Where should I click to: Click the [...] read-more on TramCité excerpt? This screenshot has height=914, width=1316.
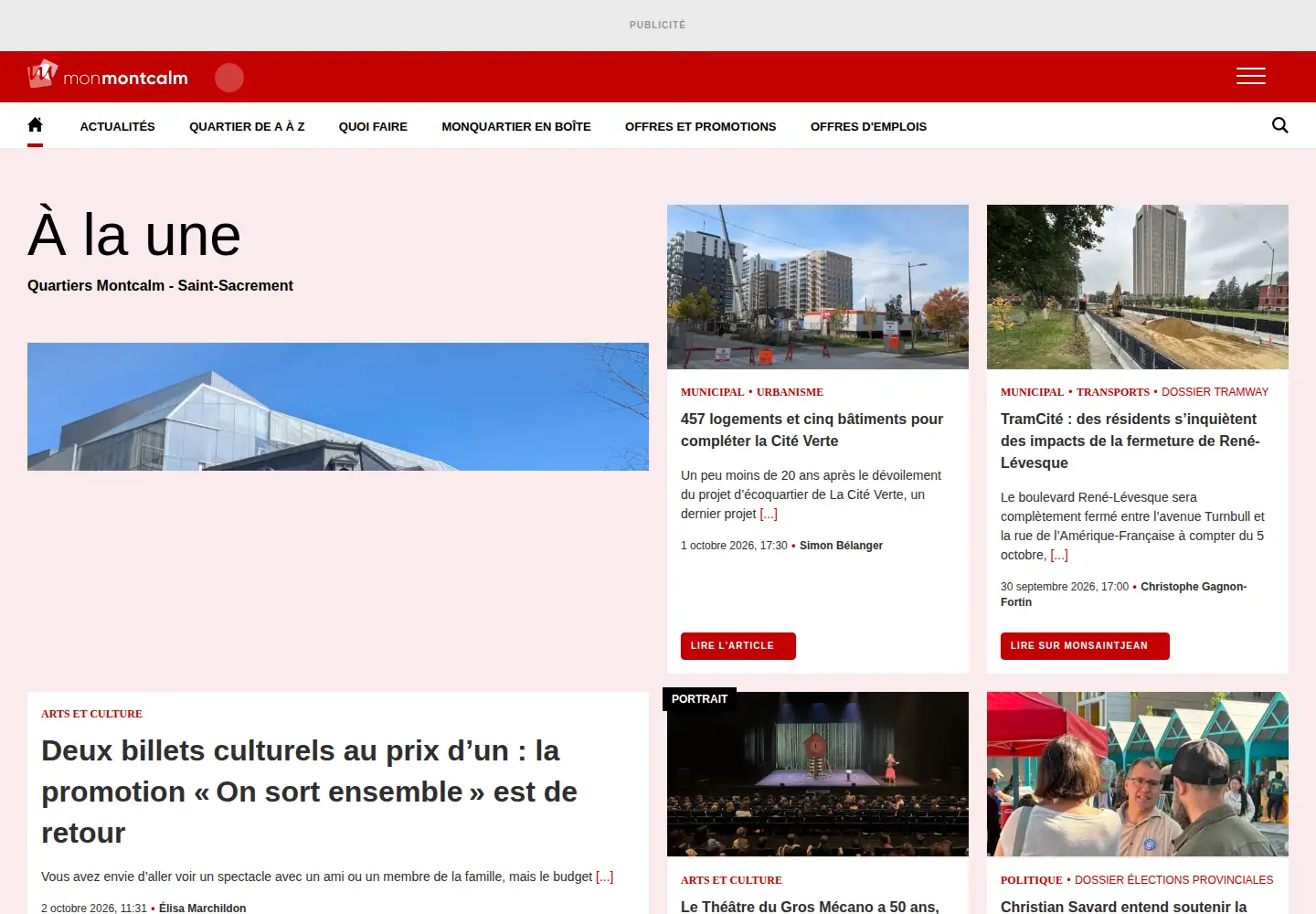[1059, 555]
